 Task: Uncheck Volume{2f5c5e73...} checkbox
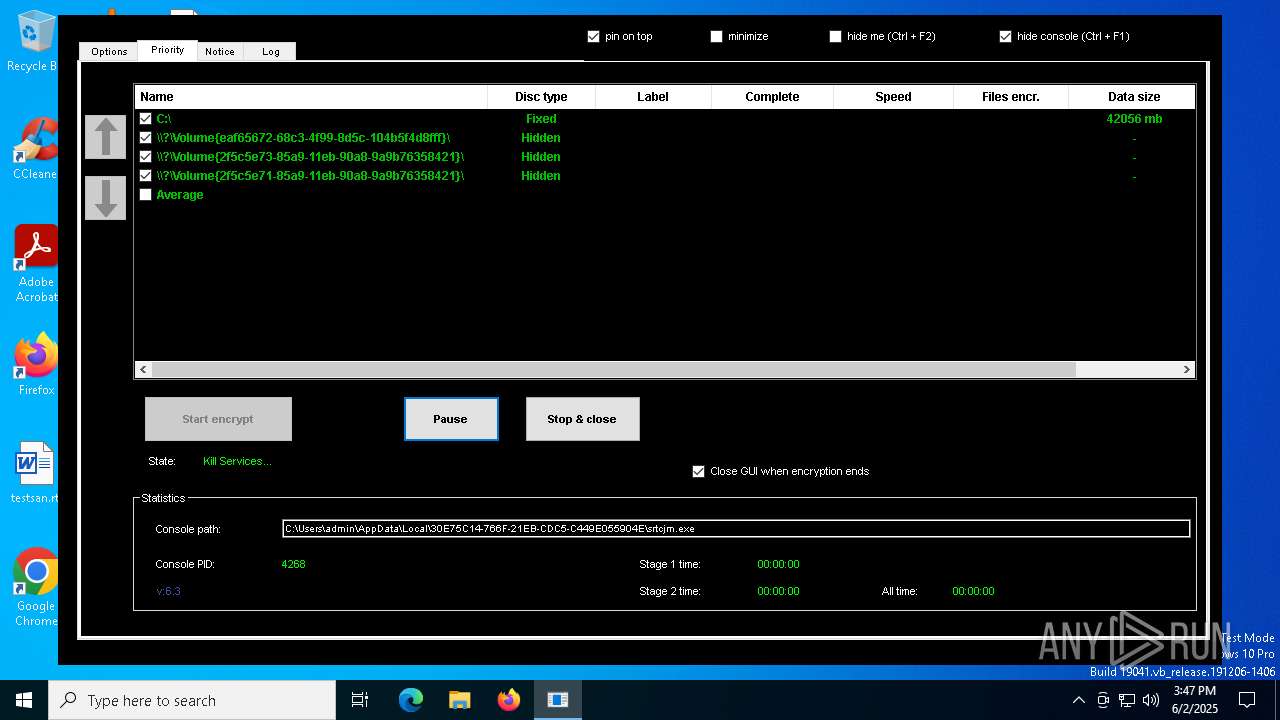click(x=146, y=157)
